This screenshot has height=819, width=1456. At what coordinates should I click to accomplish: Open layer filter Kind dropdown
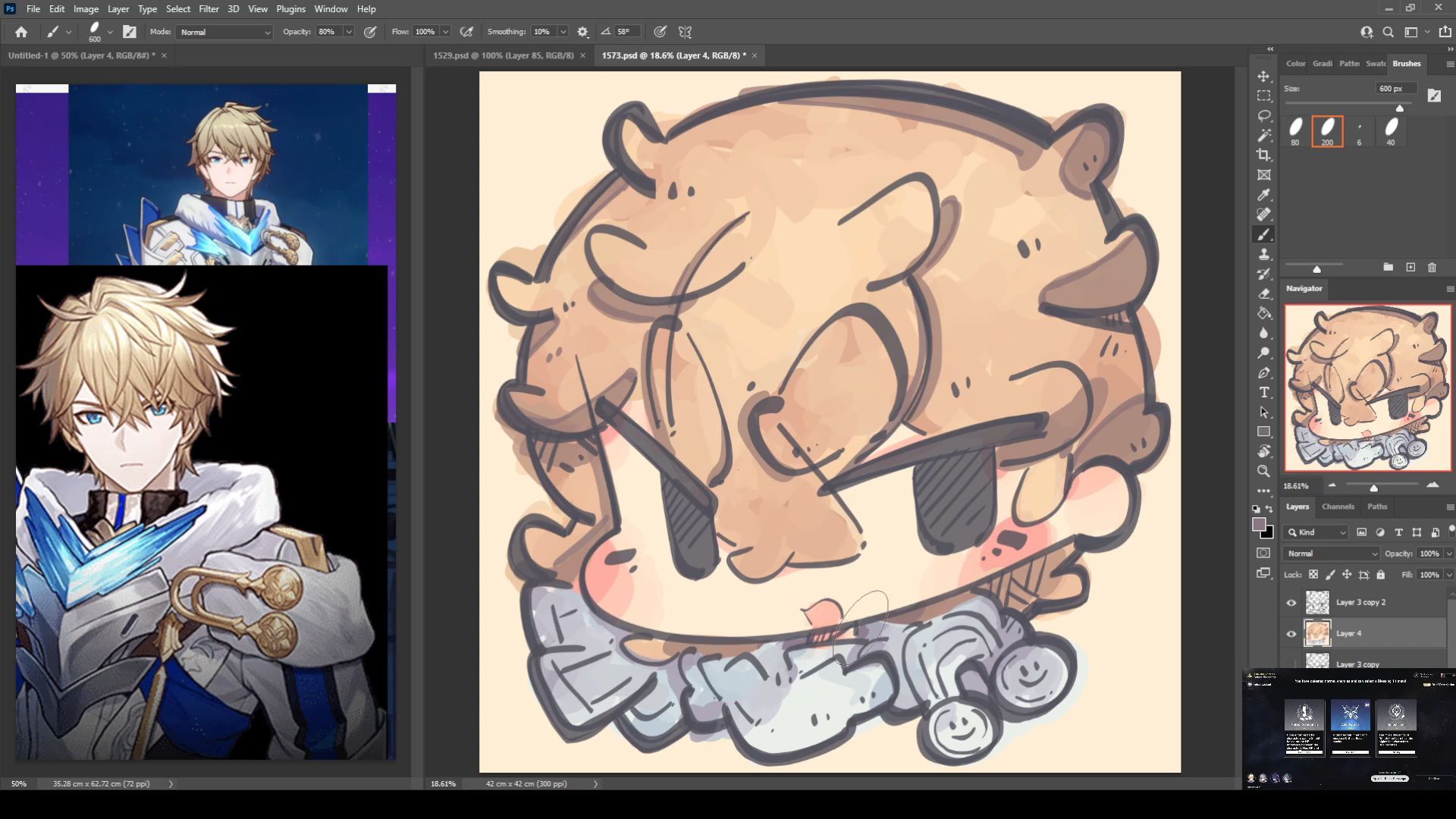click(1316, 532)
